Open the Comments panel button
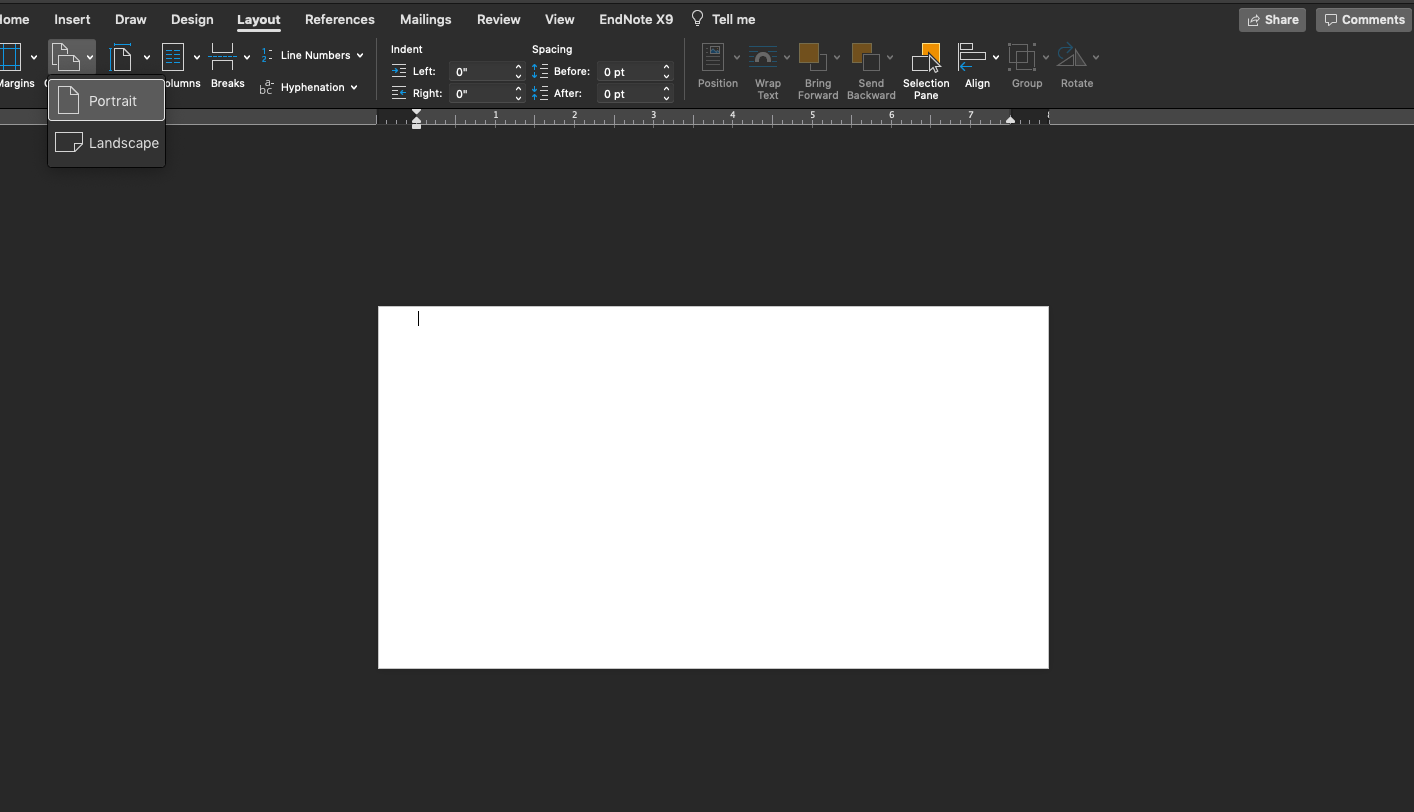The height and width of the screenshot is (812, 1414). (x=1363, y=20)
